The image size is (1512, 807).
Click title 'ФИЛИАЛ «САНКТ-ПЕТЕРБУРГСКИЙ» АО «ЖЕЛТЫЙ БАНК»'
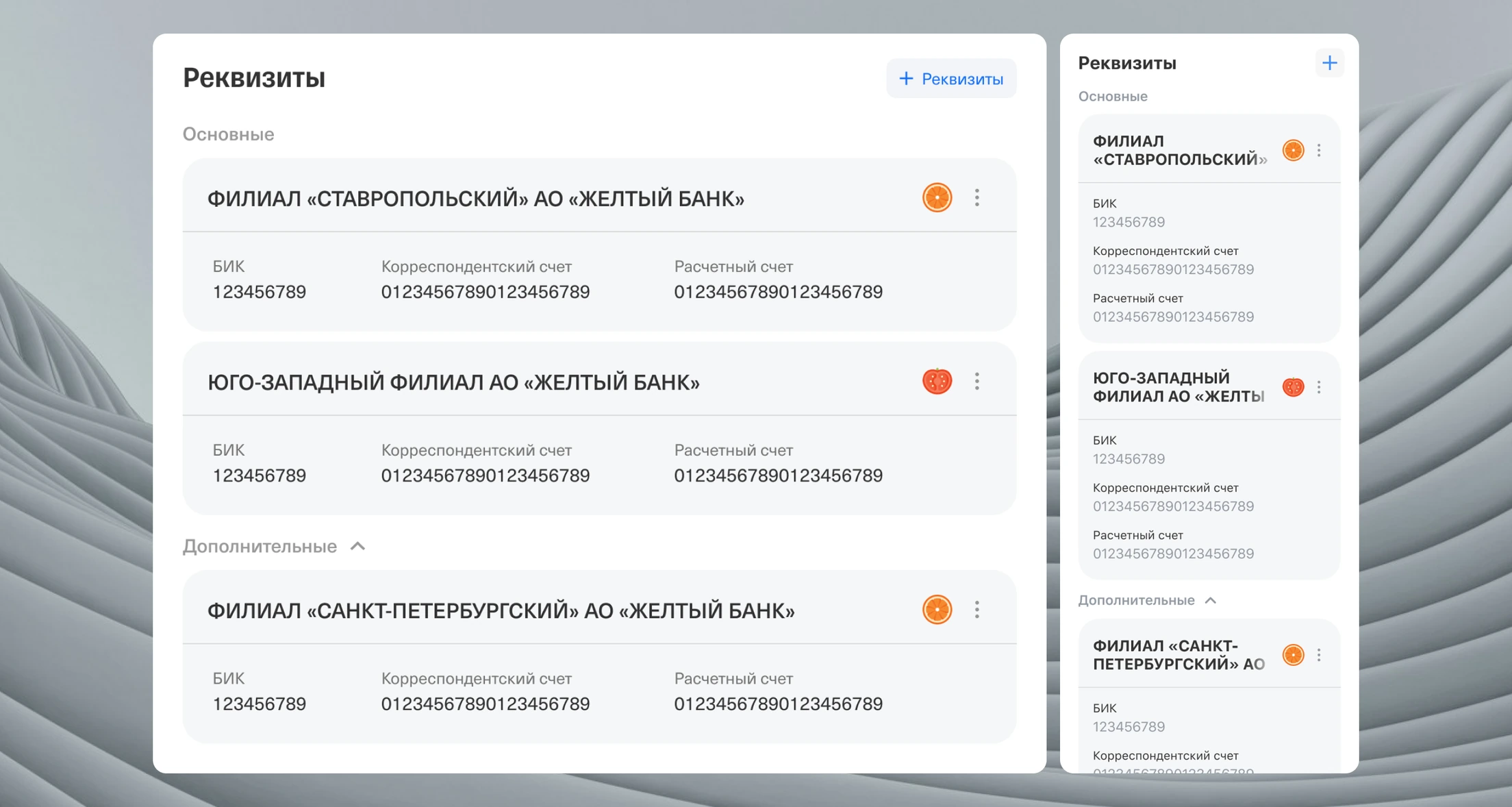[x=501, y=610]
